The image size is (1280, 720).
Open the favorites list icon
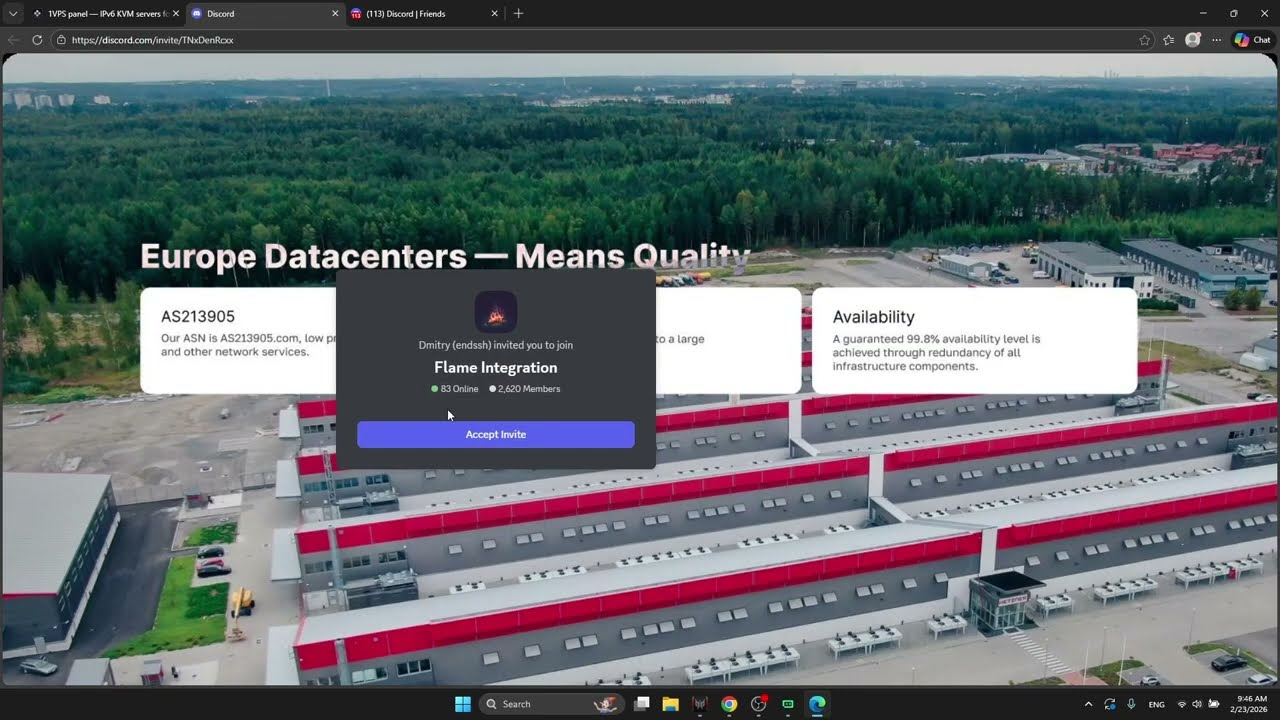pos(1168,40)
